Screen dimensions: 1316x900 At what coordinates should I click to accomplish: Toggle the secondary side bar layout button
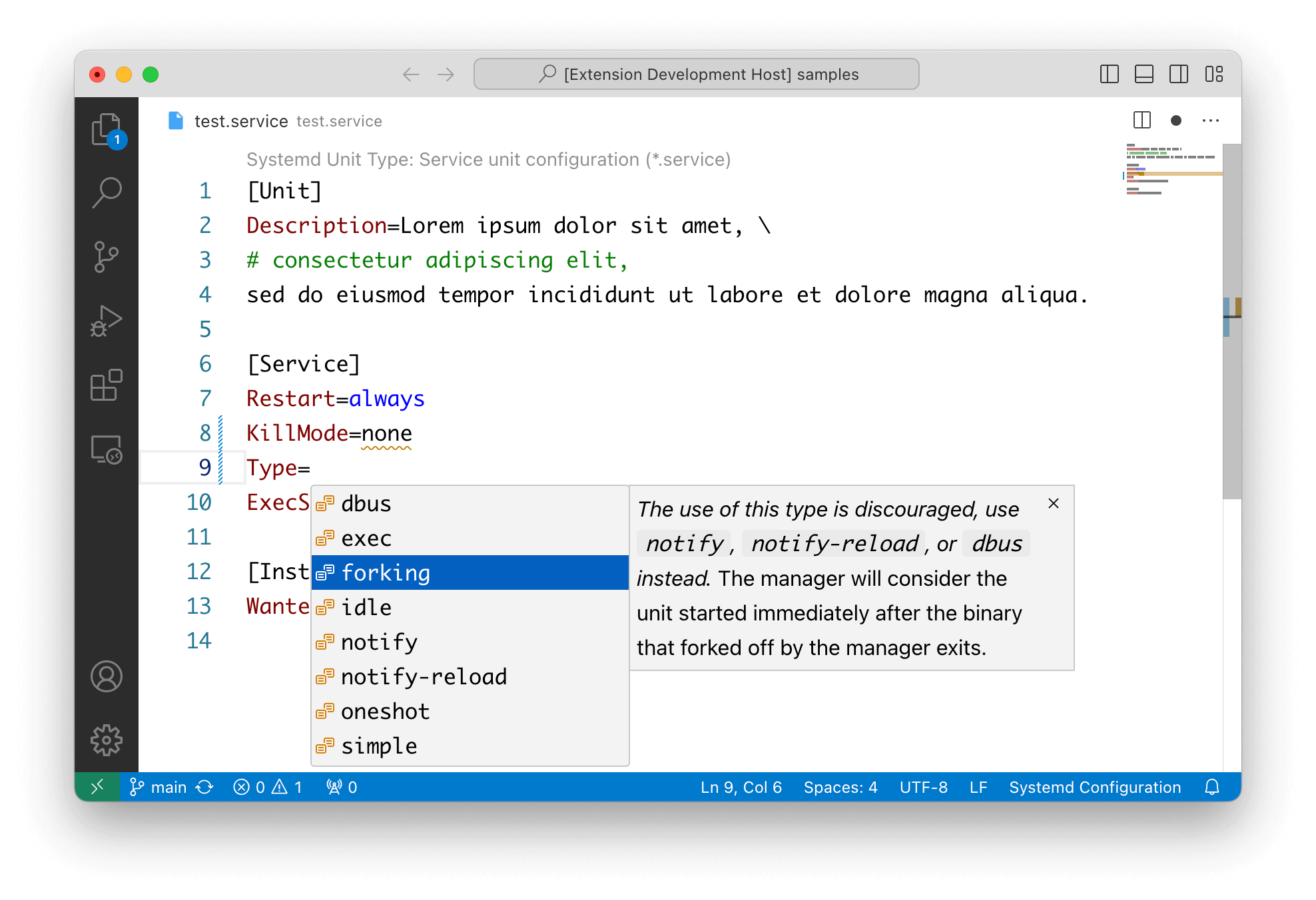(1178, 74)
